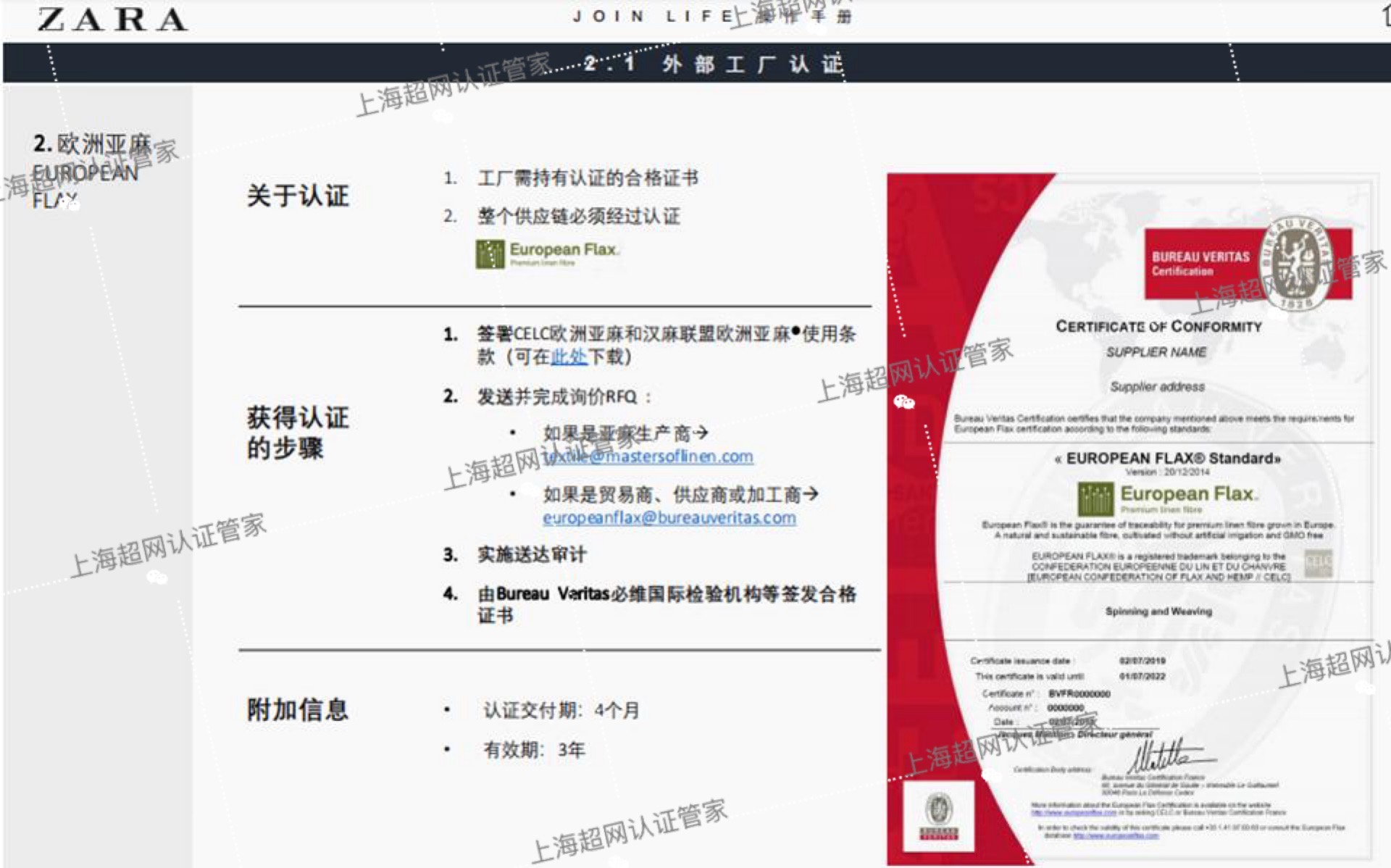Select the heading 附加信息

pos(298,709)
